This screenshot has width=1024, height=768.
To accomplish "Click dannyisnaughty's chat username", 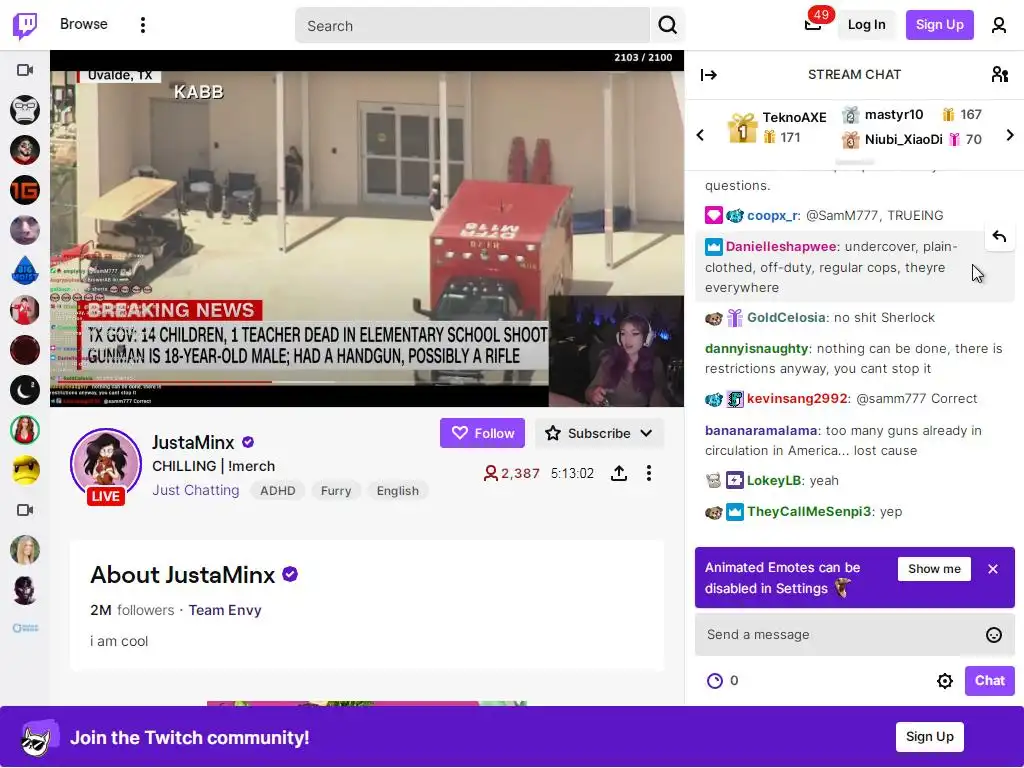I will click(x=756, y=349).
